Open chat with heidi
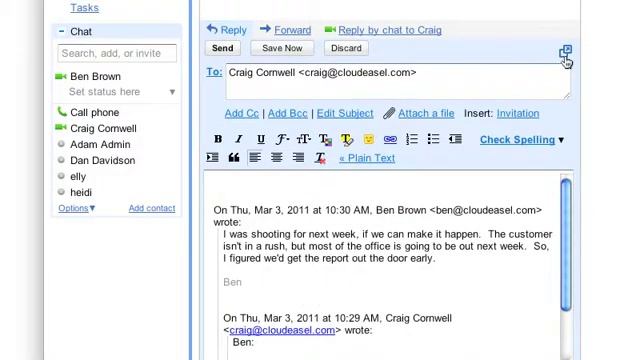 [81, 193]
